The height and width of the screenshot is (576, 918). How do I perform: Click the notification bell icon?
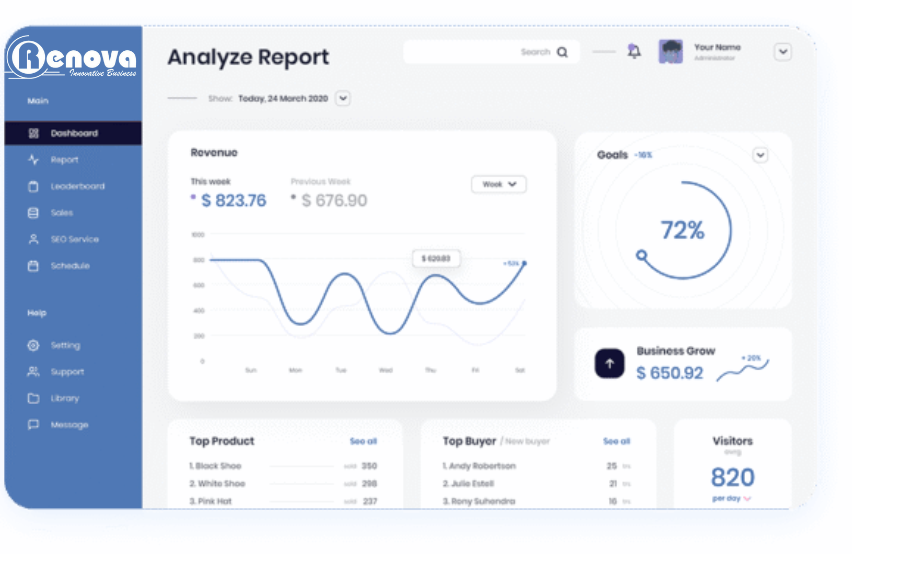pos(634,52)
